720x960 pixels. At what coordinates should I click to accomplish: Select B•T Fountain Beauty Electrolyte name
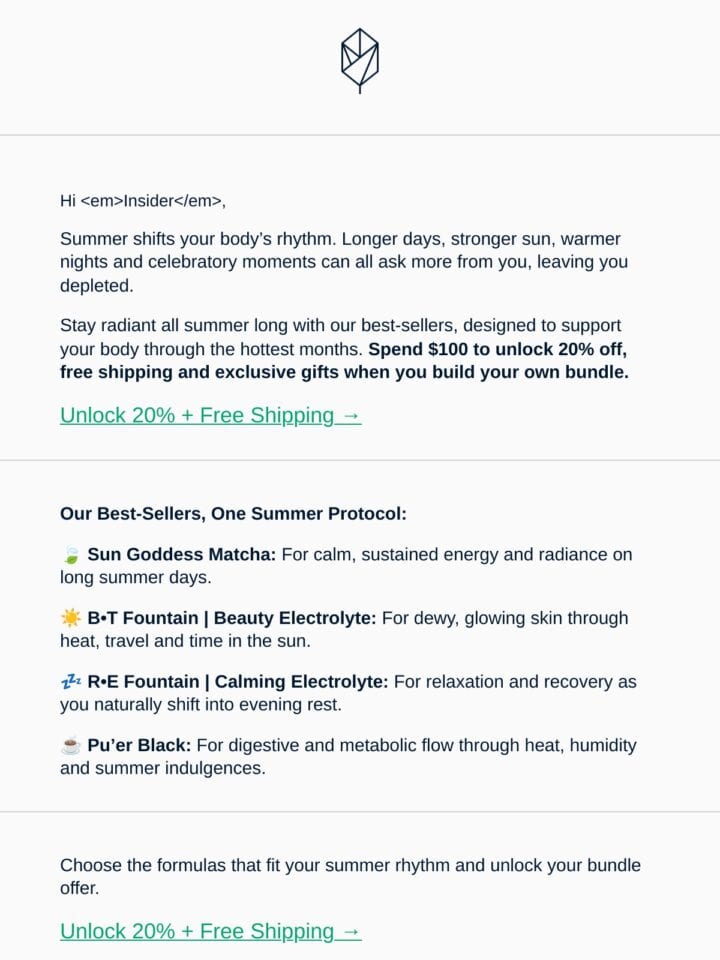232,618
